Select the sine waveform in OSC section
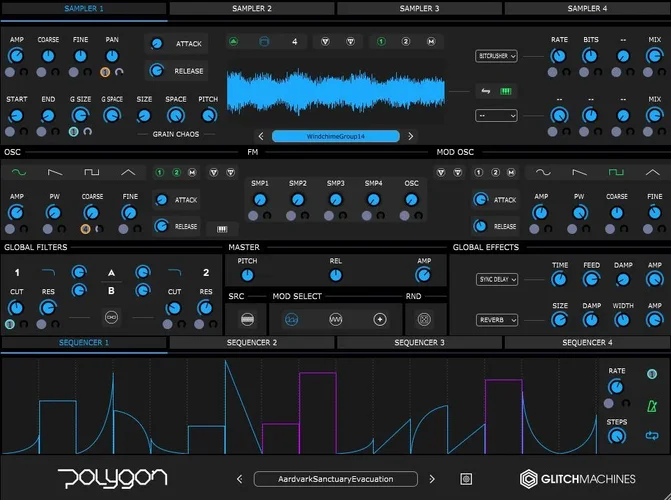The width and height of the screenshot is (671, 500). click(17, 172)
